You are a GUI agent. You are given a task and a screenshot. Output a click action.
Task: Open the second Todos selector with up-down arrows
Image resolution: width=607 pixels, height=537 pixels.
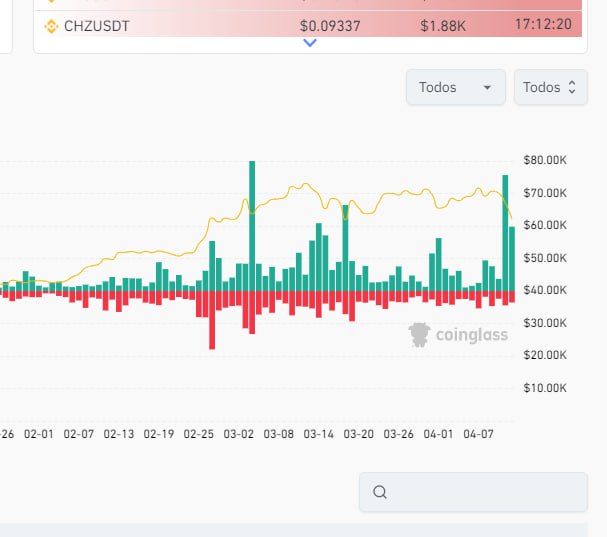[x=550, y=87]
